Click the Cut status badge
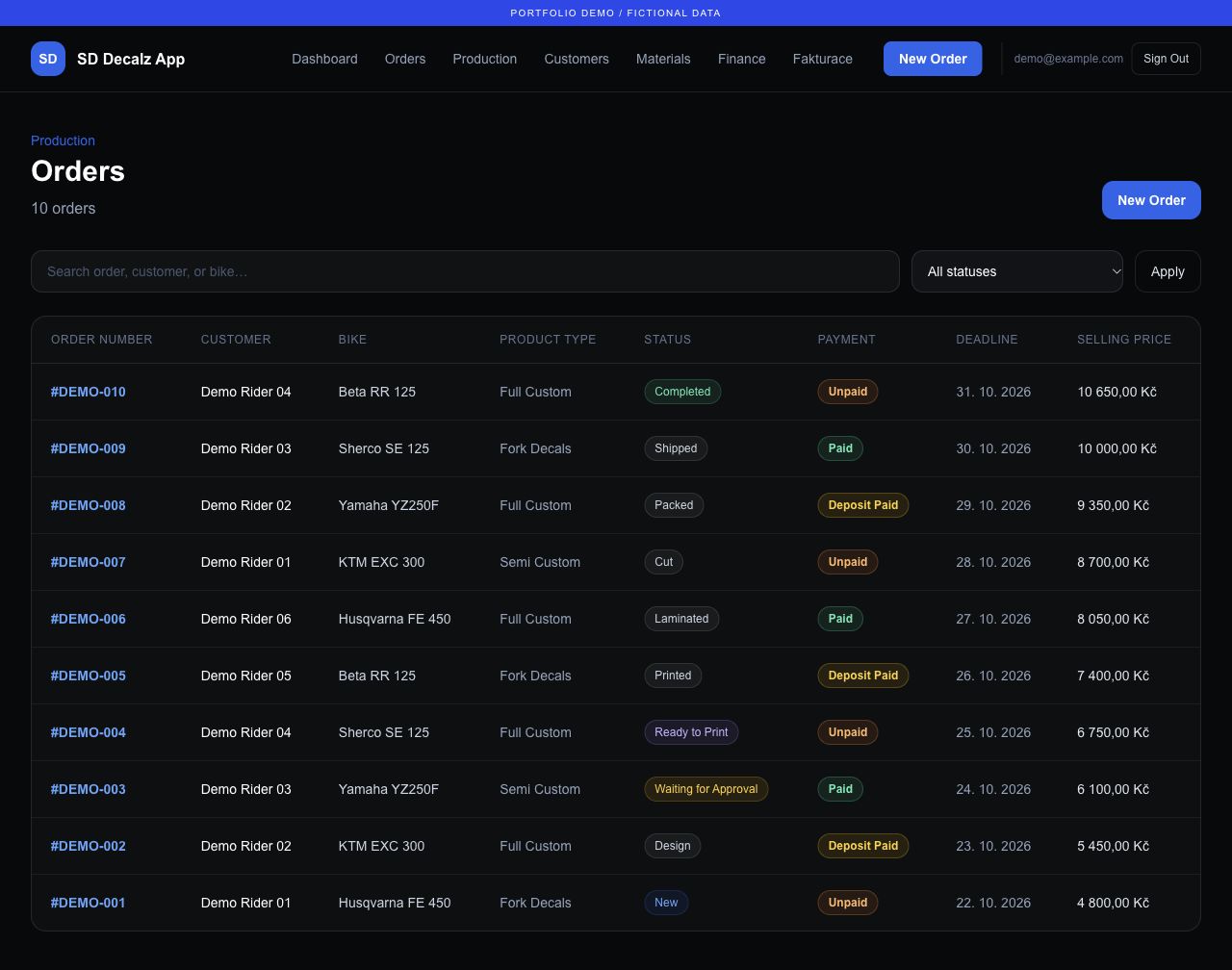1232x970 pixels. [664, 562]
